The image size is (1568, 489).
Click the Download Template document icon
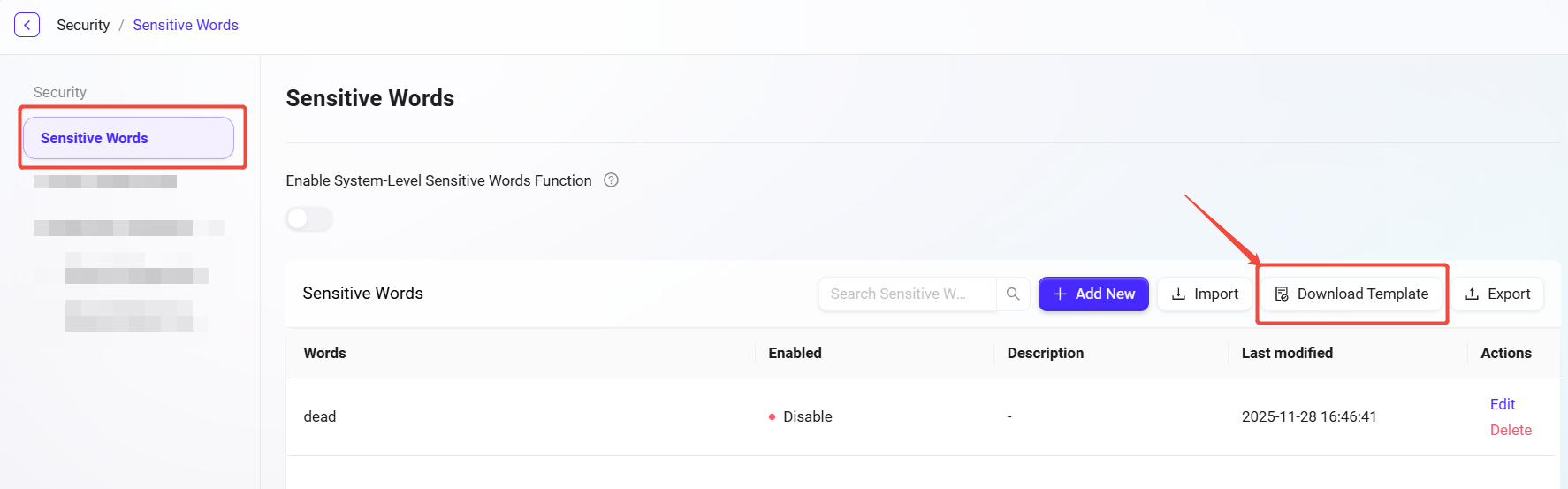[1282, 294]
